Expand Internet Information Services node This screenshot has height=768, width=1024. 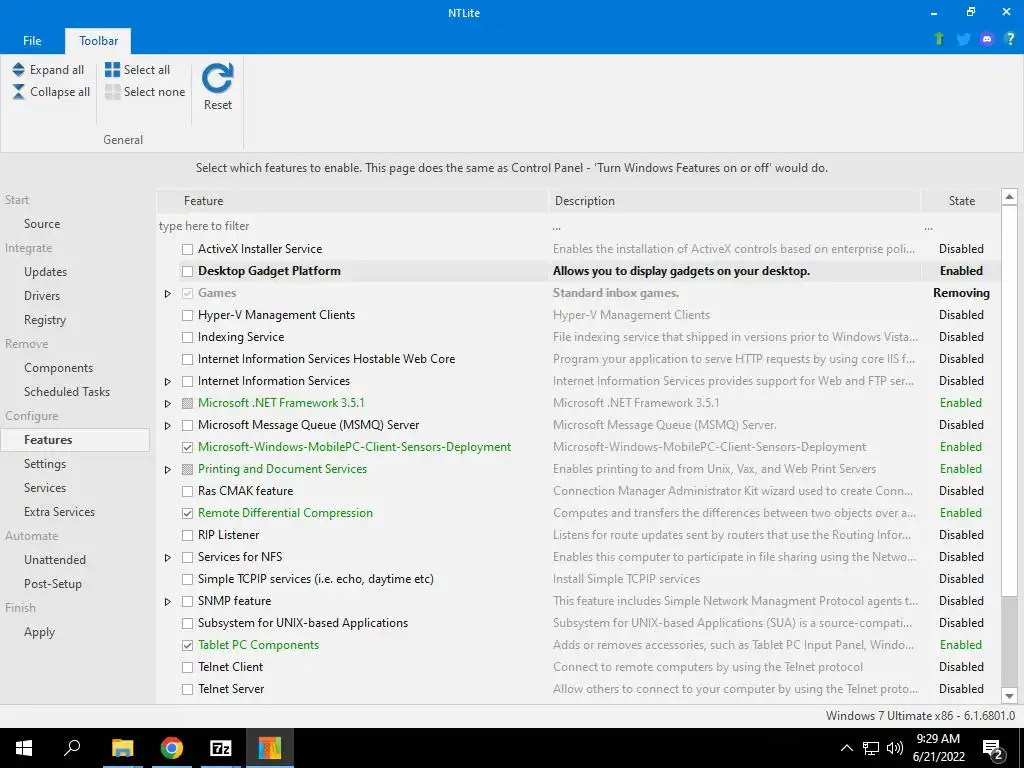168,381
